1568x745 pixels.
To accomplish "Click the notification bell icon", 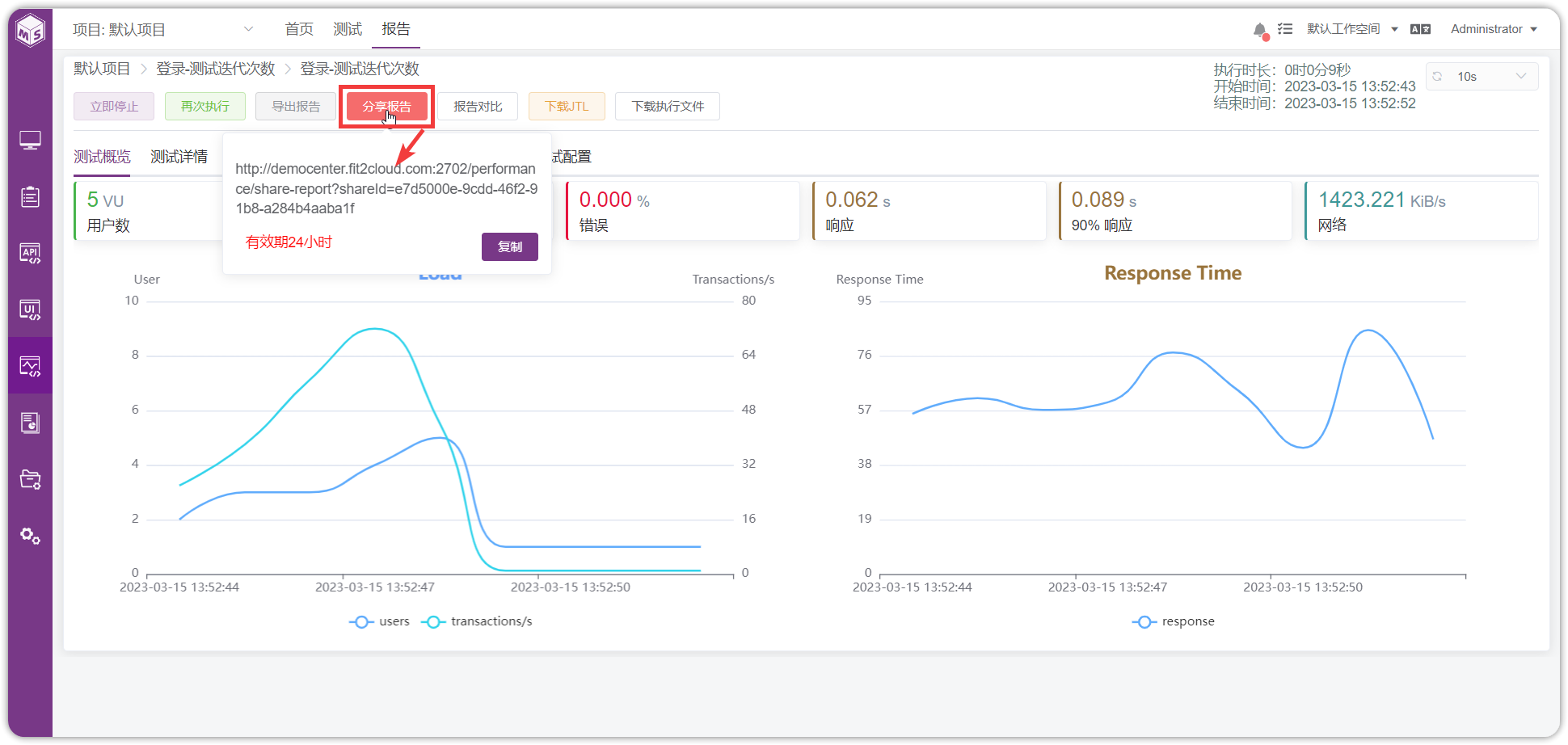I will click(1260, 30).
